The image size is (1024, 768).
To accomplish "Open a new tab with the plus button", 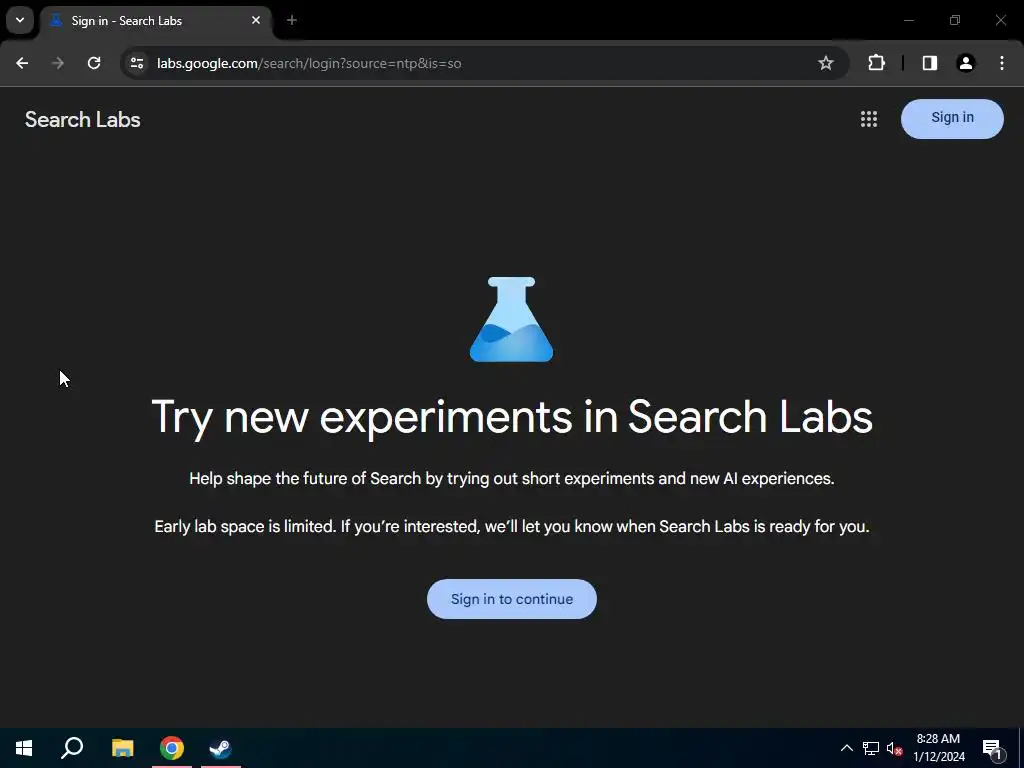I will point(292,20).
